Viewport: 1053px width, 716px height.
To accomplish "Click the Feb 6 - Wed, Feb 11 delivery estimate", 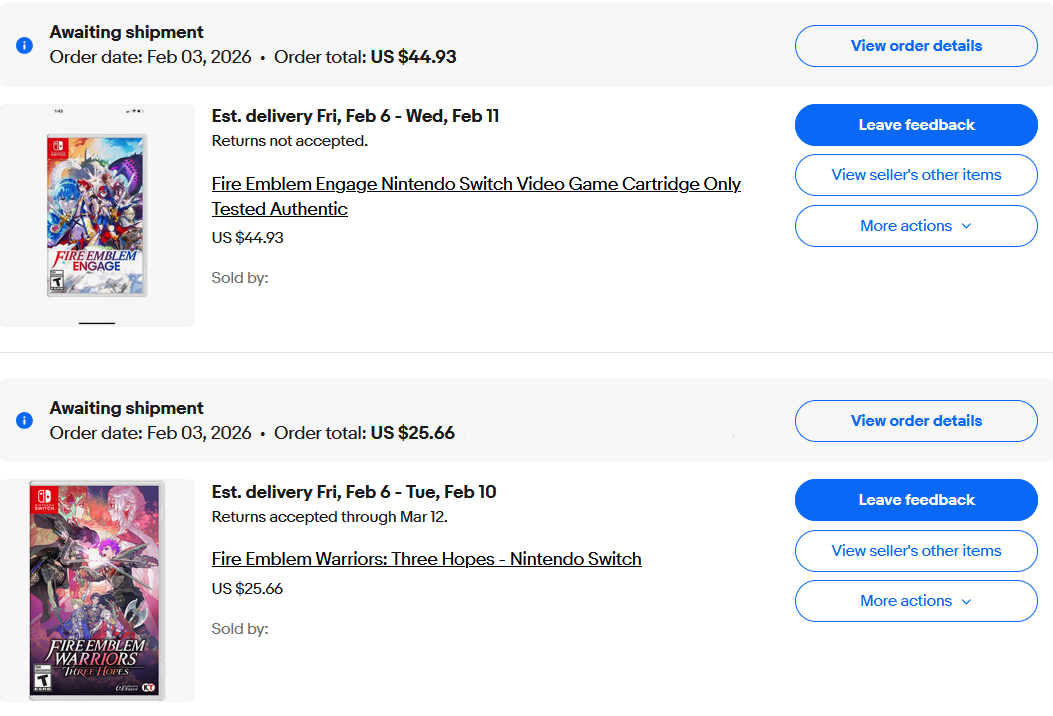I will (355, 116).
